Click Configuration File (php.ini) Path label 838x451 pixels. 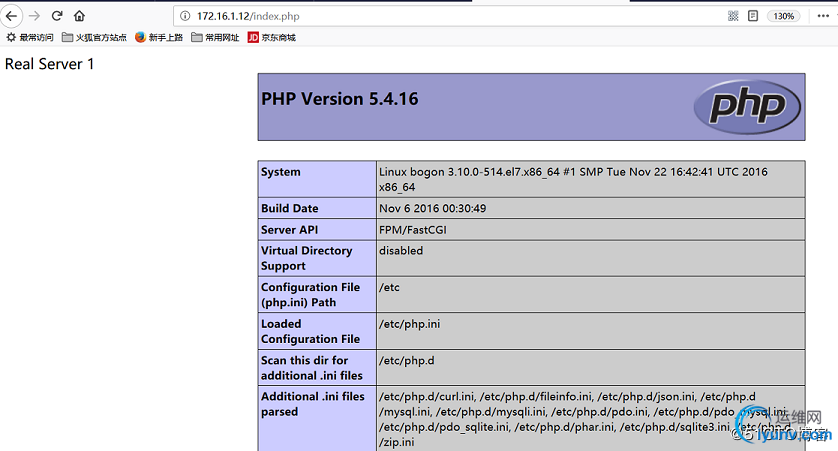click(x=311, y=294)
